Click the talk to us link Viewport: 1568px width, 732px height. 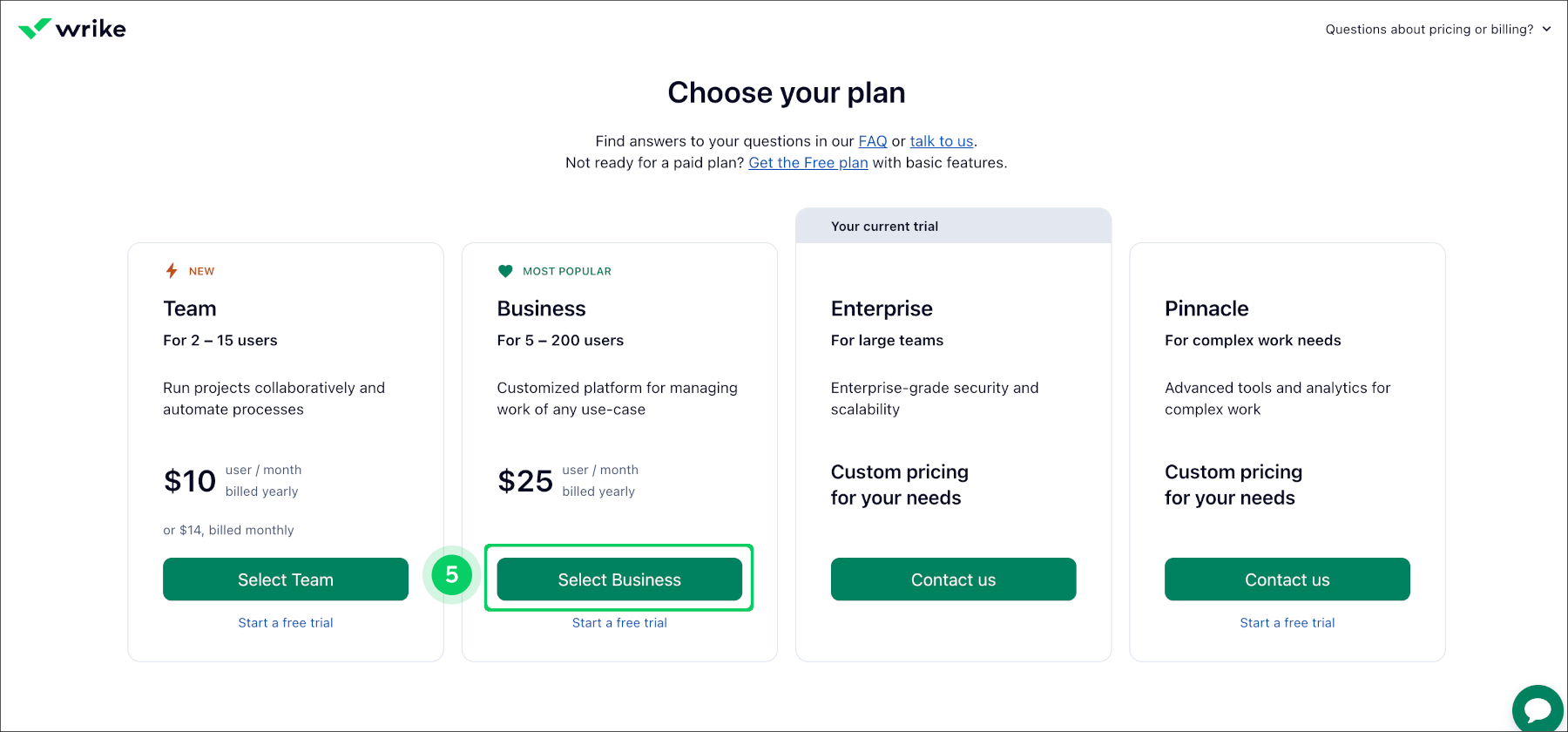(x=941, y=140)
